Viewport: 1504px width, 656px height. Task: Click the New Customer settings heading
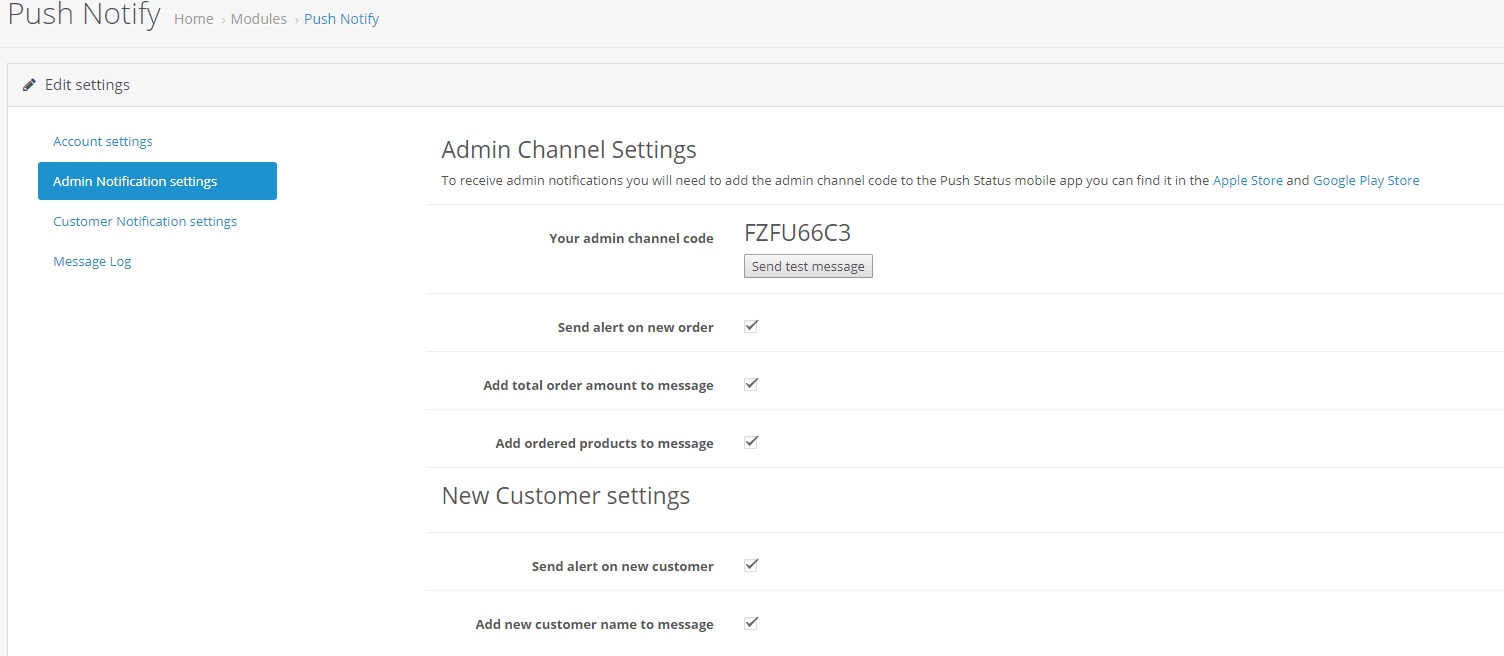[x=566, y=496]
